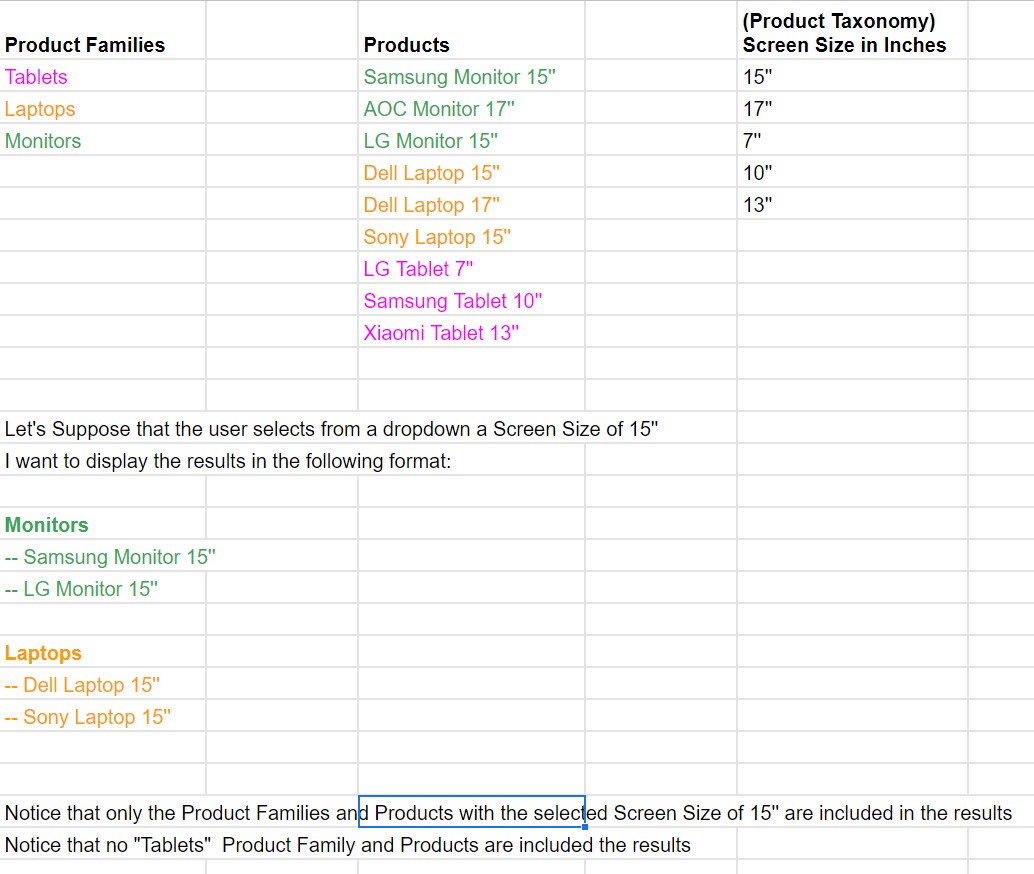The width and height of the screenshot is (1034, 874).
Task: Click the Products column header cell
Action: pos(471,30)
